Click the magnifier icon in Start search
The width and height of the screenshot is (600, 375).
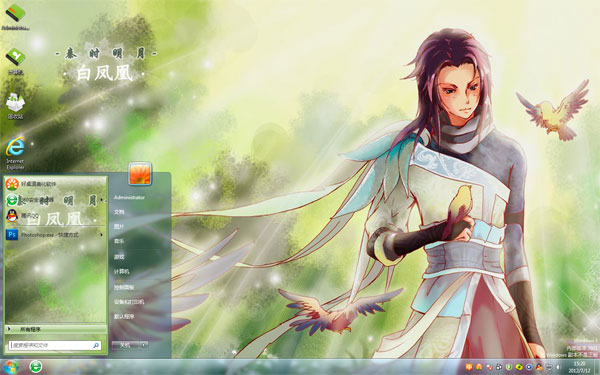(x=96, y=345)
